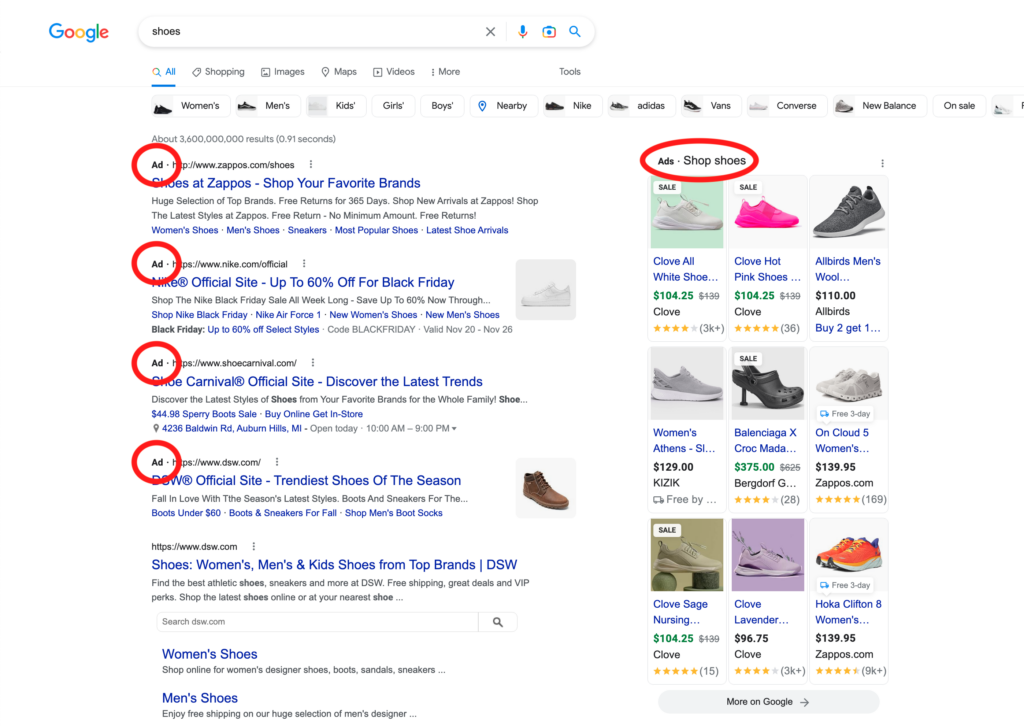Switch to the Maps tab
This screenshot has height=726, width=1024.
click(x=339, y=72)
